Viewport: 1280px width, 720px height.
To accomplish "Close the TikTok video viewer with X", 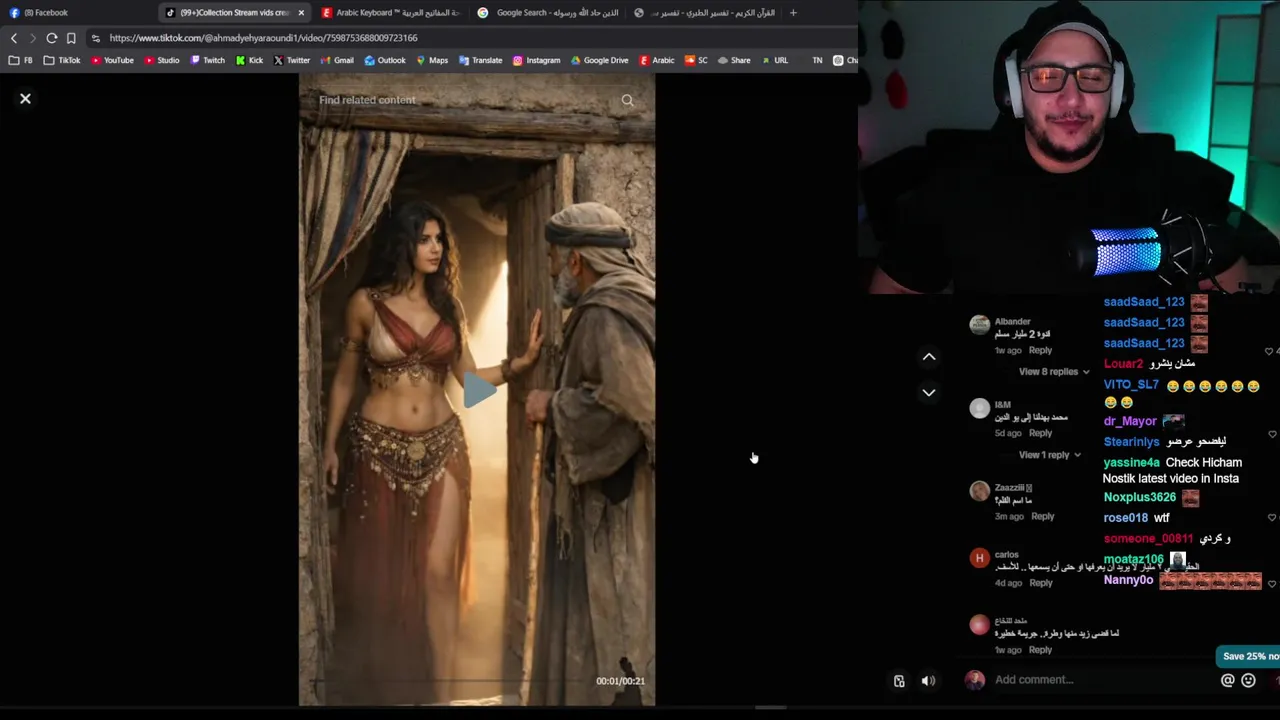I will coord(25,99).
